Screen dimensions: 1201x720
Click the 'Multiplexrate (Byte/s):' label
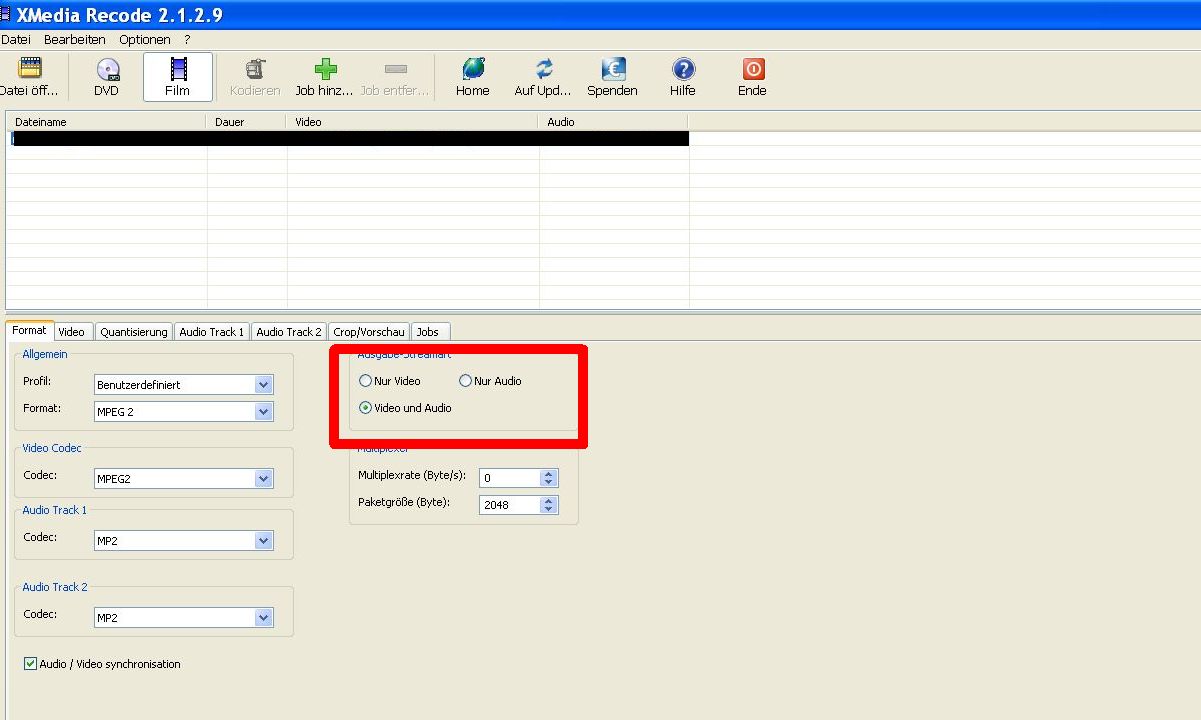click(x=412, y=476)
